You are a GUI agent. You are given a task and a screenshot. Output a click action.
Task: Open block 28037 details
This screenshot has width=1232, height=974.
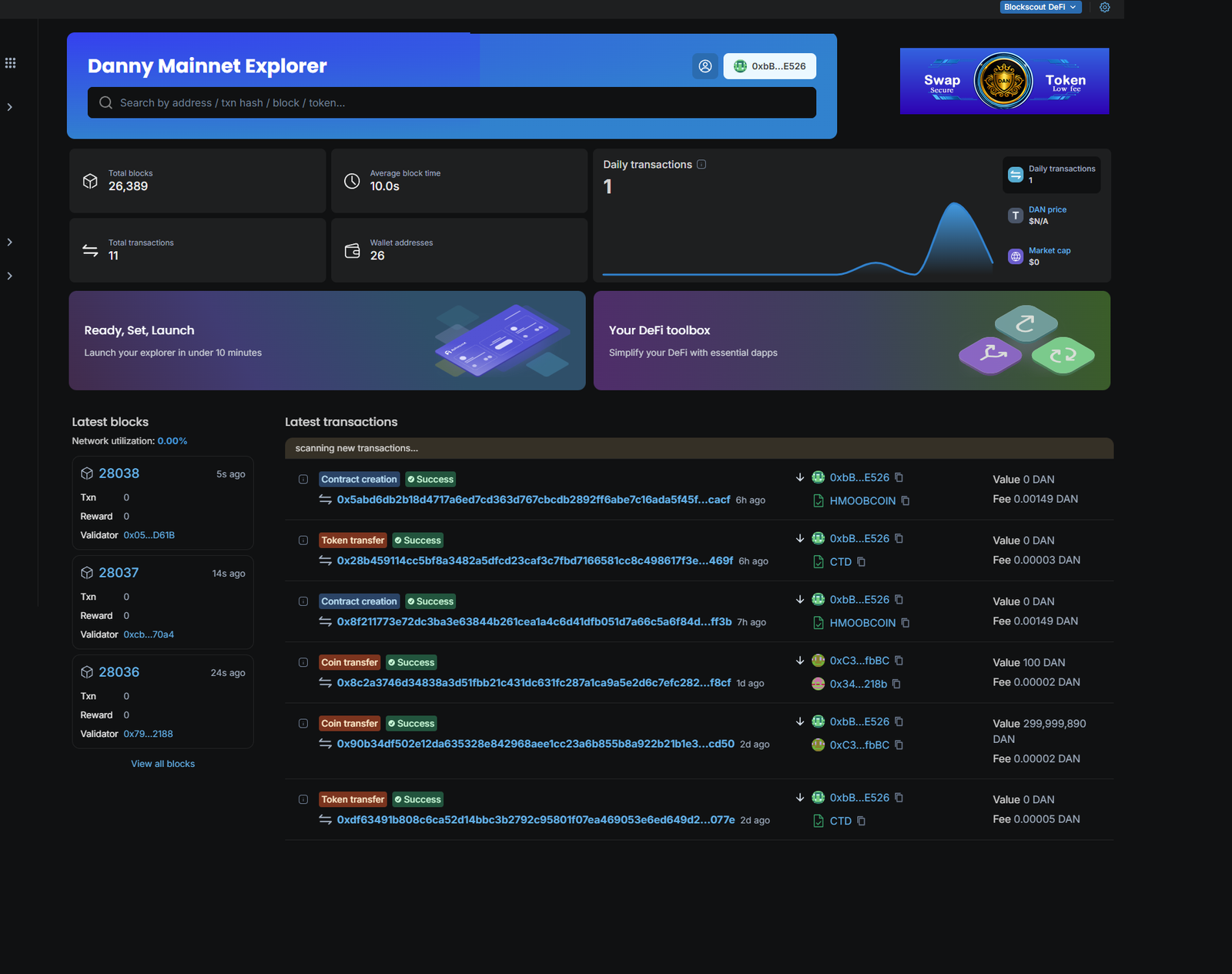pyautogui.click(x=119, y=573)
